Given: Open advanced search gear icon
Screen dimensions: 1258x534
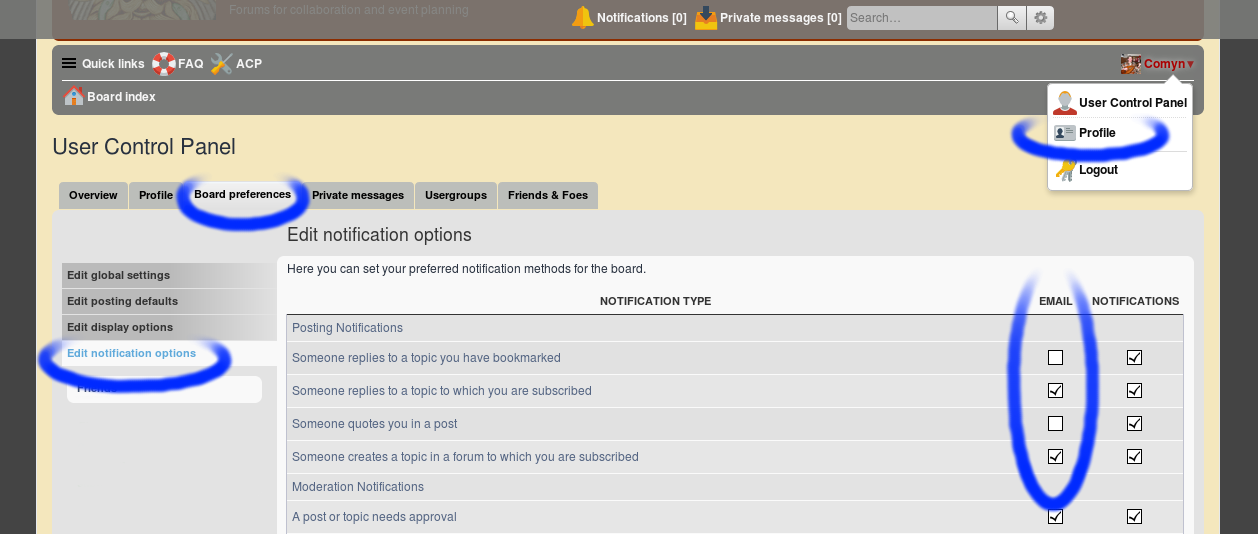Looking at the screenshot, I should (1041, 18).
